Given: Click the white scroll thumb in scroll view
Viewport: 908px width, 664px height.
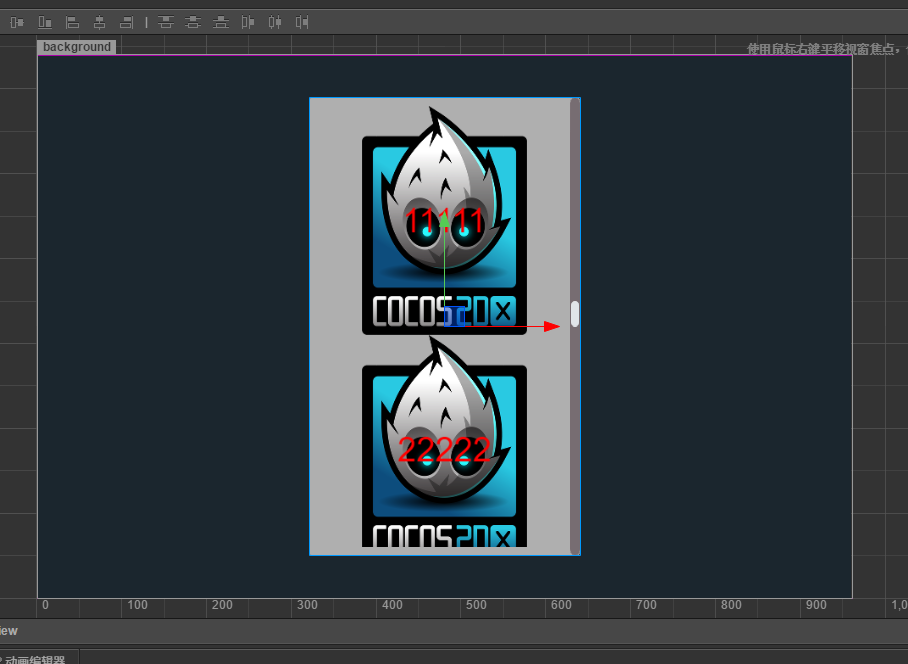Looking at the screenshot, I should [x=574, y=314].
